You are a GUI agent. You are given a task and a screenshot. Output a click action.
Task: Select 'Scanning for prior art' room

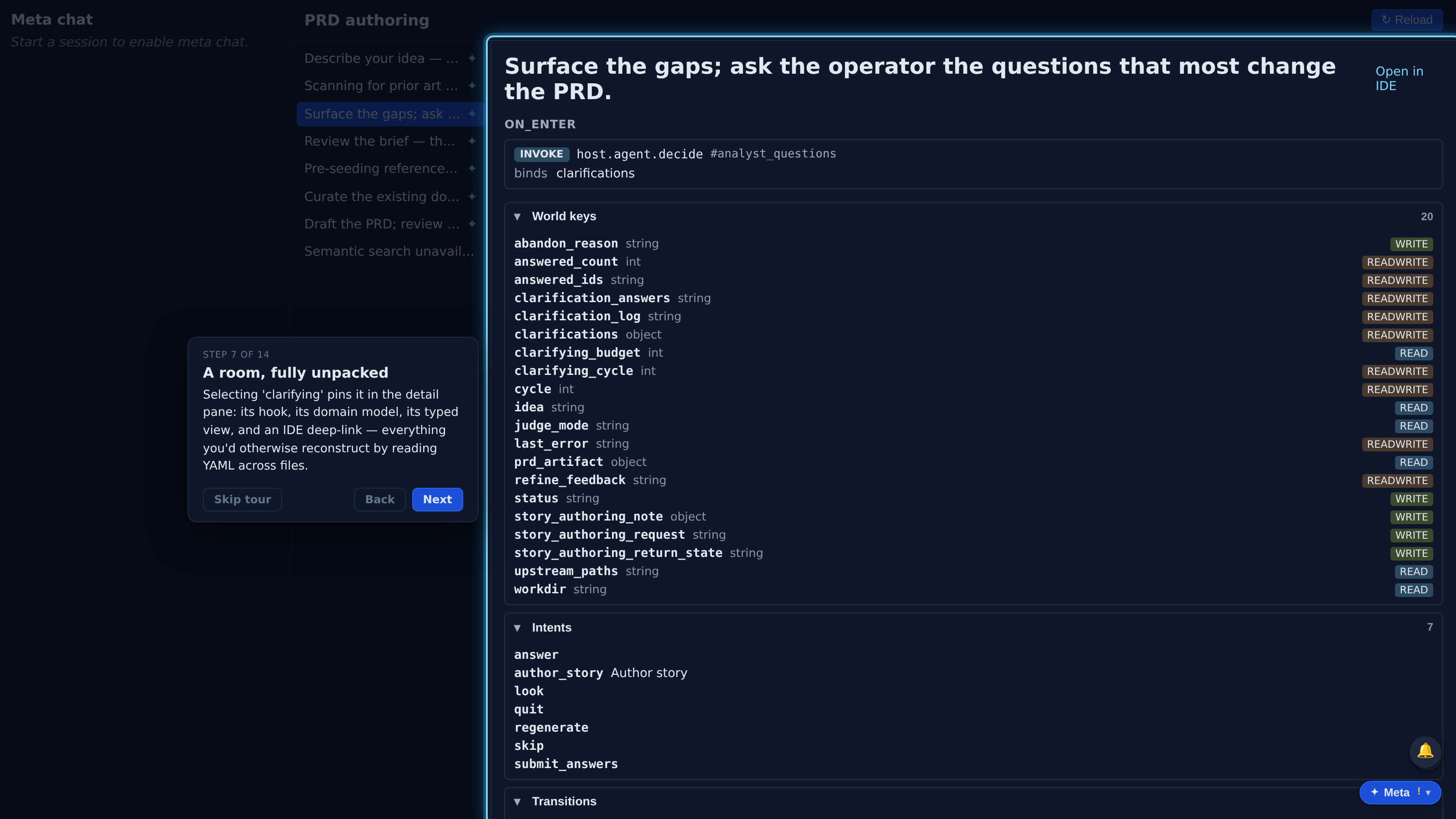pos(390,86)
